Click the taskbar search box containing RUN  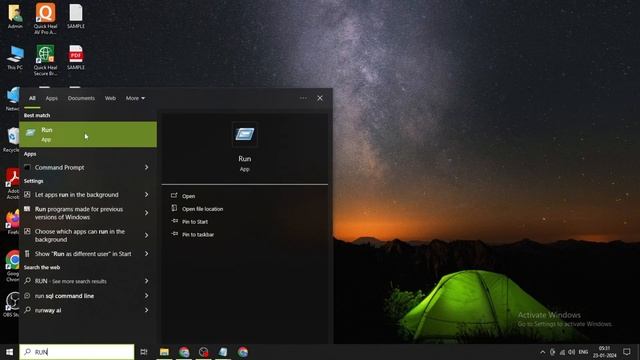point(77,352)
